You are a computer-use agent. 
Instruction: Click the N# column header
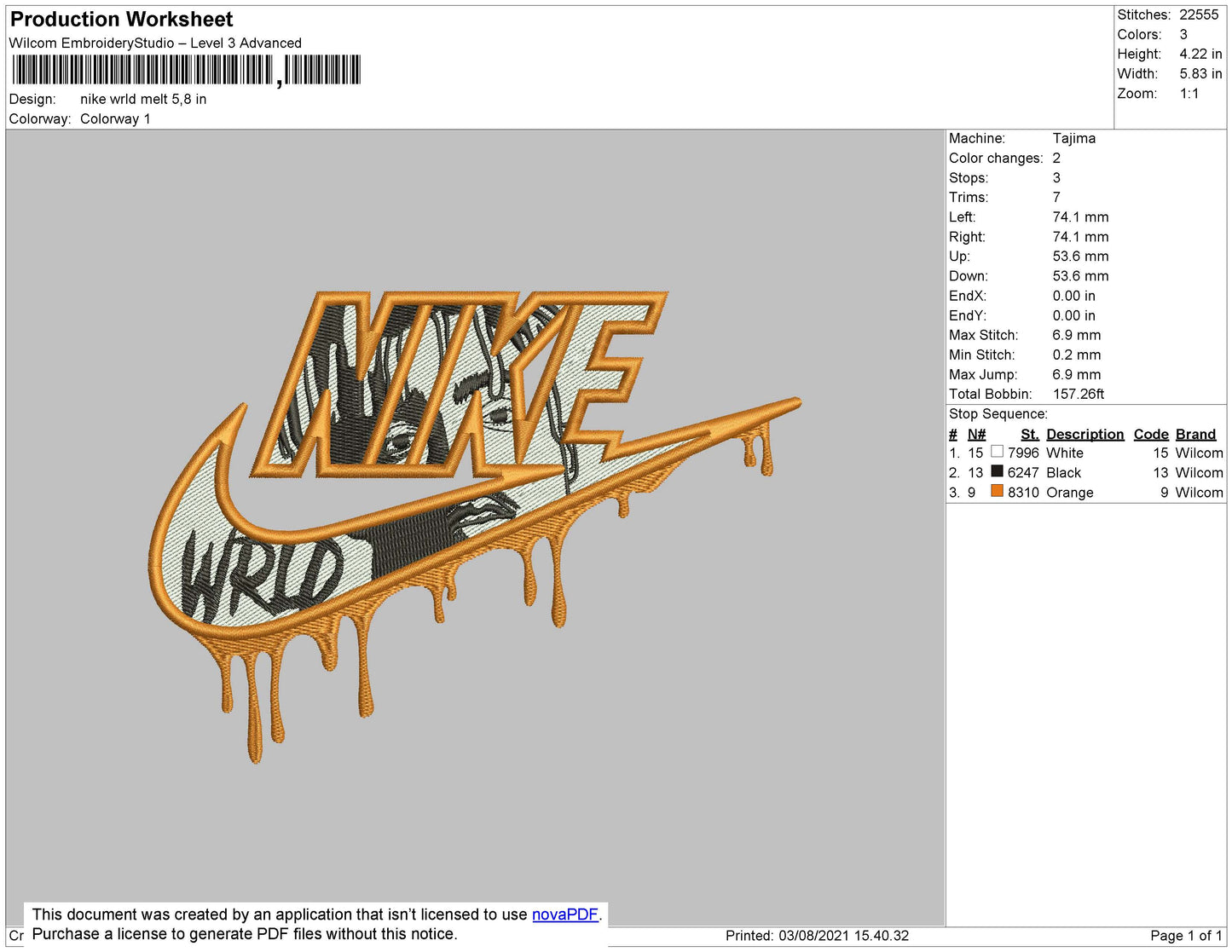coord(976,434)
